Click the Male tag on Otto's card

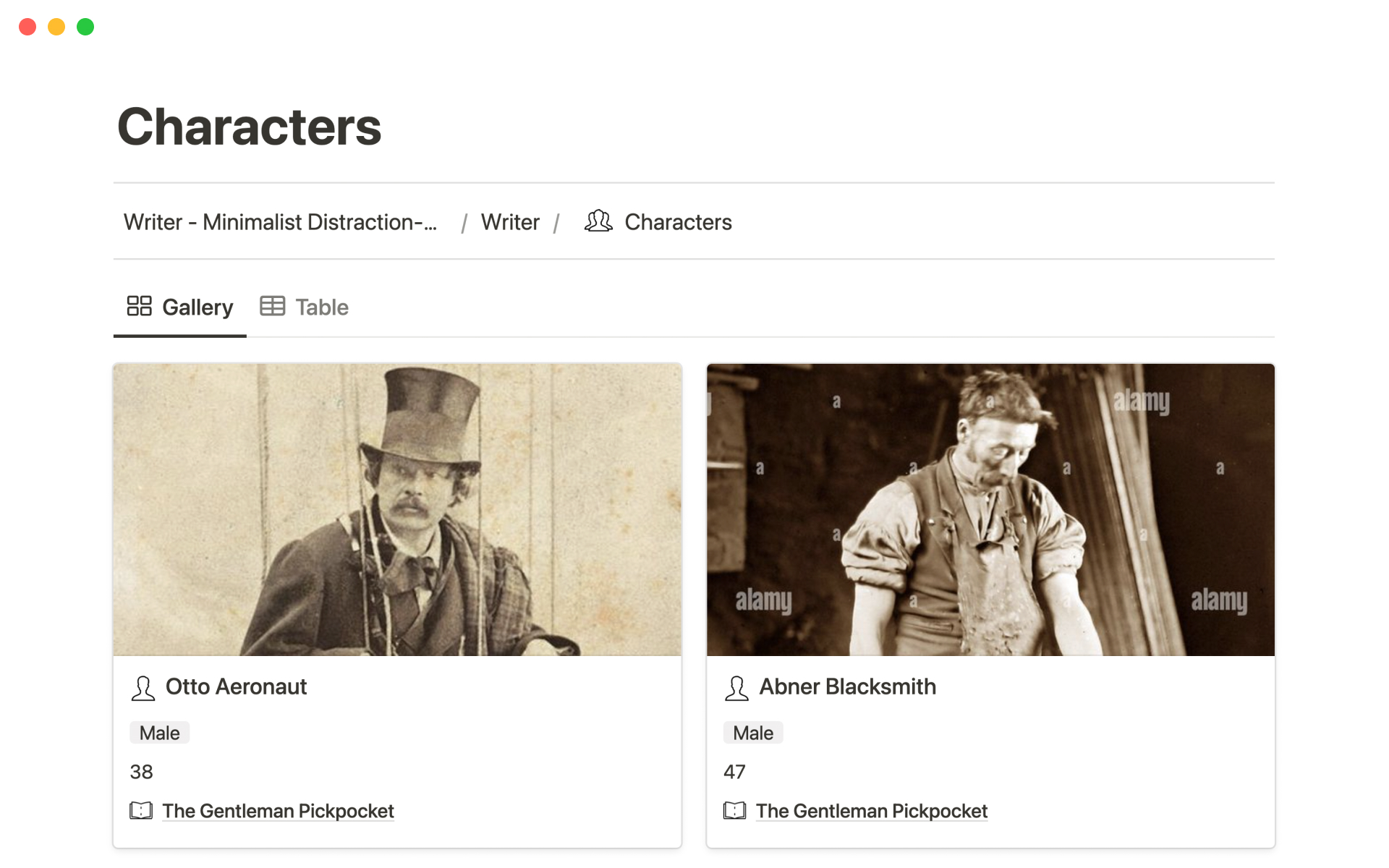(159, 733)
